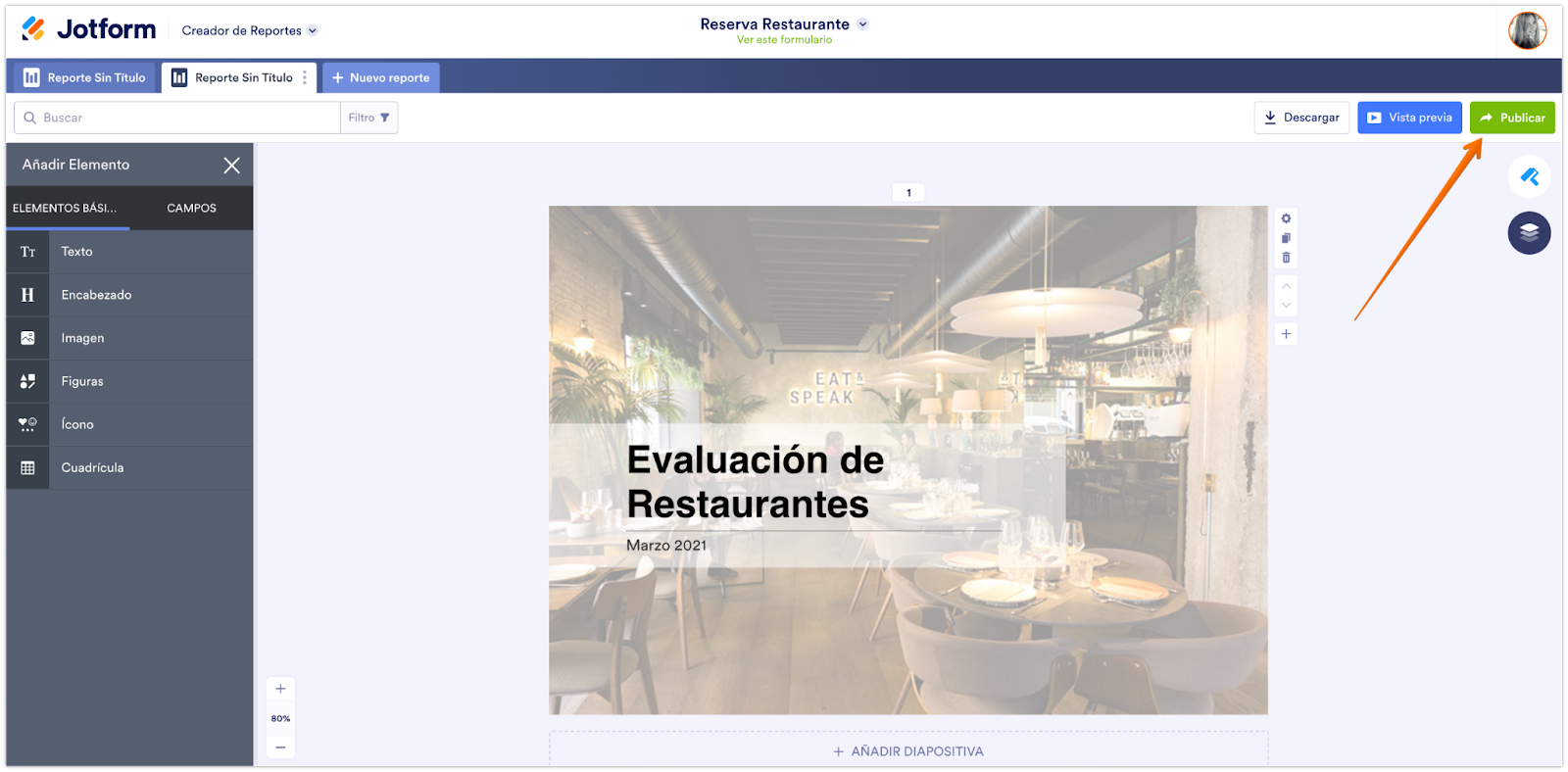Delete the slide with the trash icon
Viewport: 1568px width, 772px height.
[x=1286, y=258]
